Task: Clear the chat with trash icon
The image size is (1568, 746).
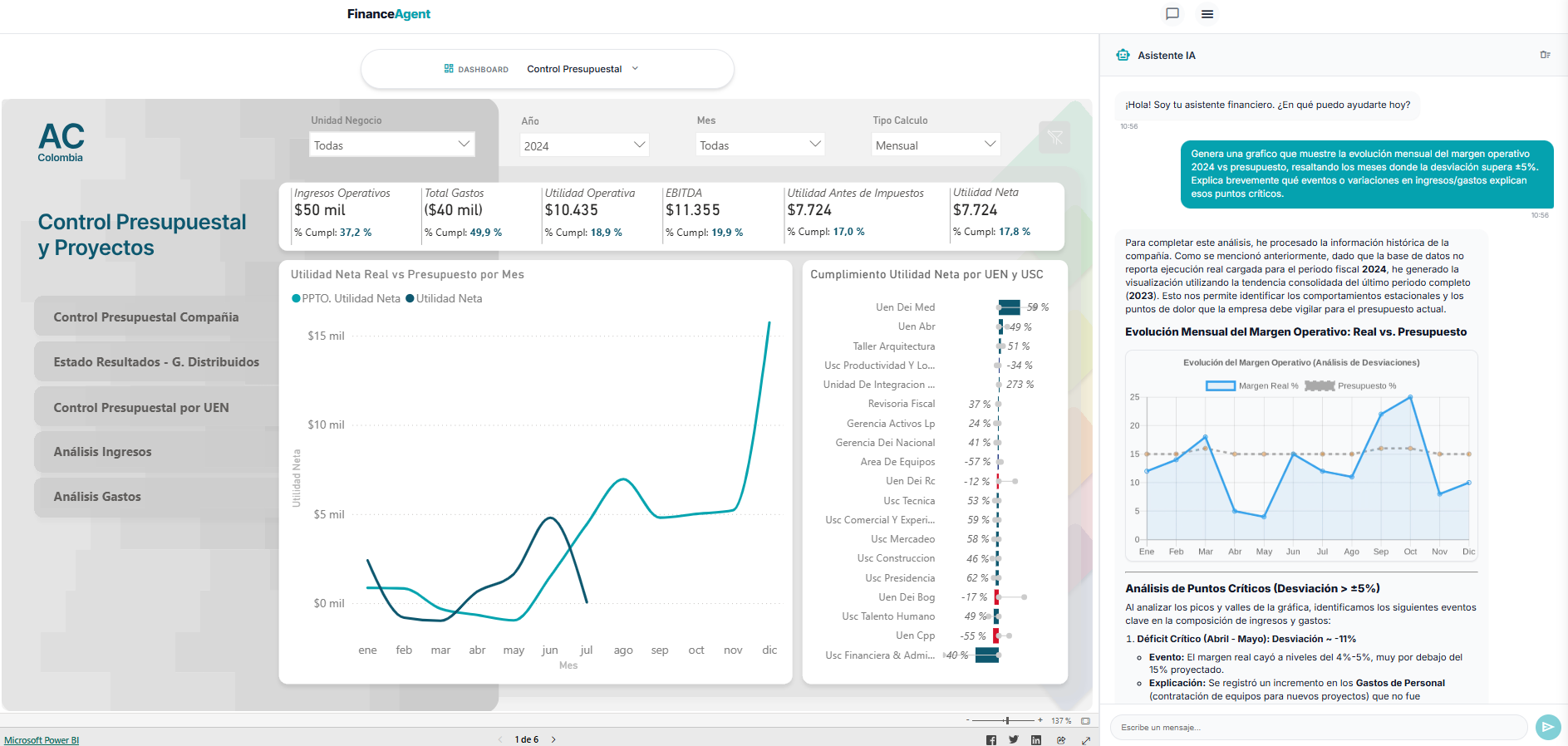Action: pos(1545,55)
